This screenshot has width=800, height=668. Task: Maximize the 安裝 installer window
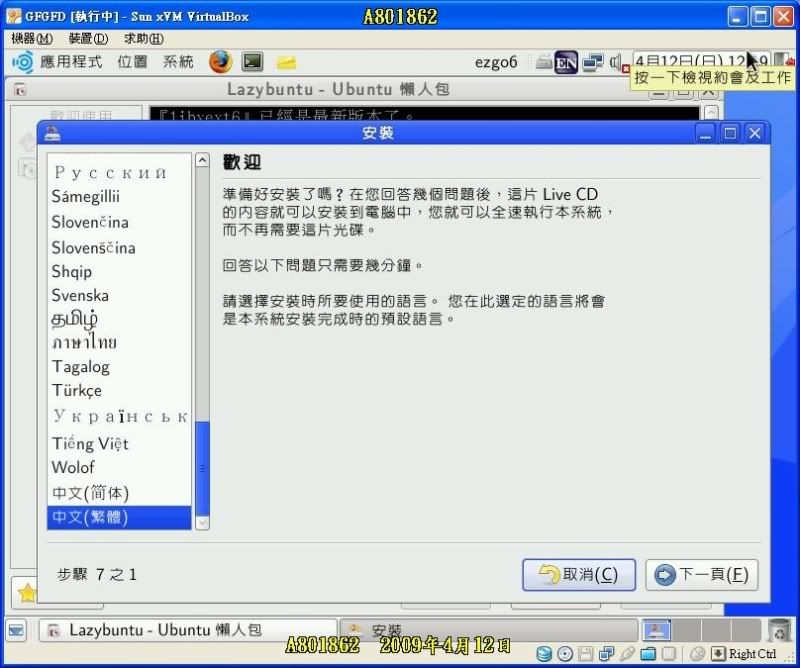730,134
